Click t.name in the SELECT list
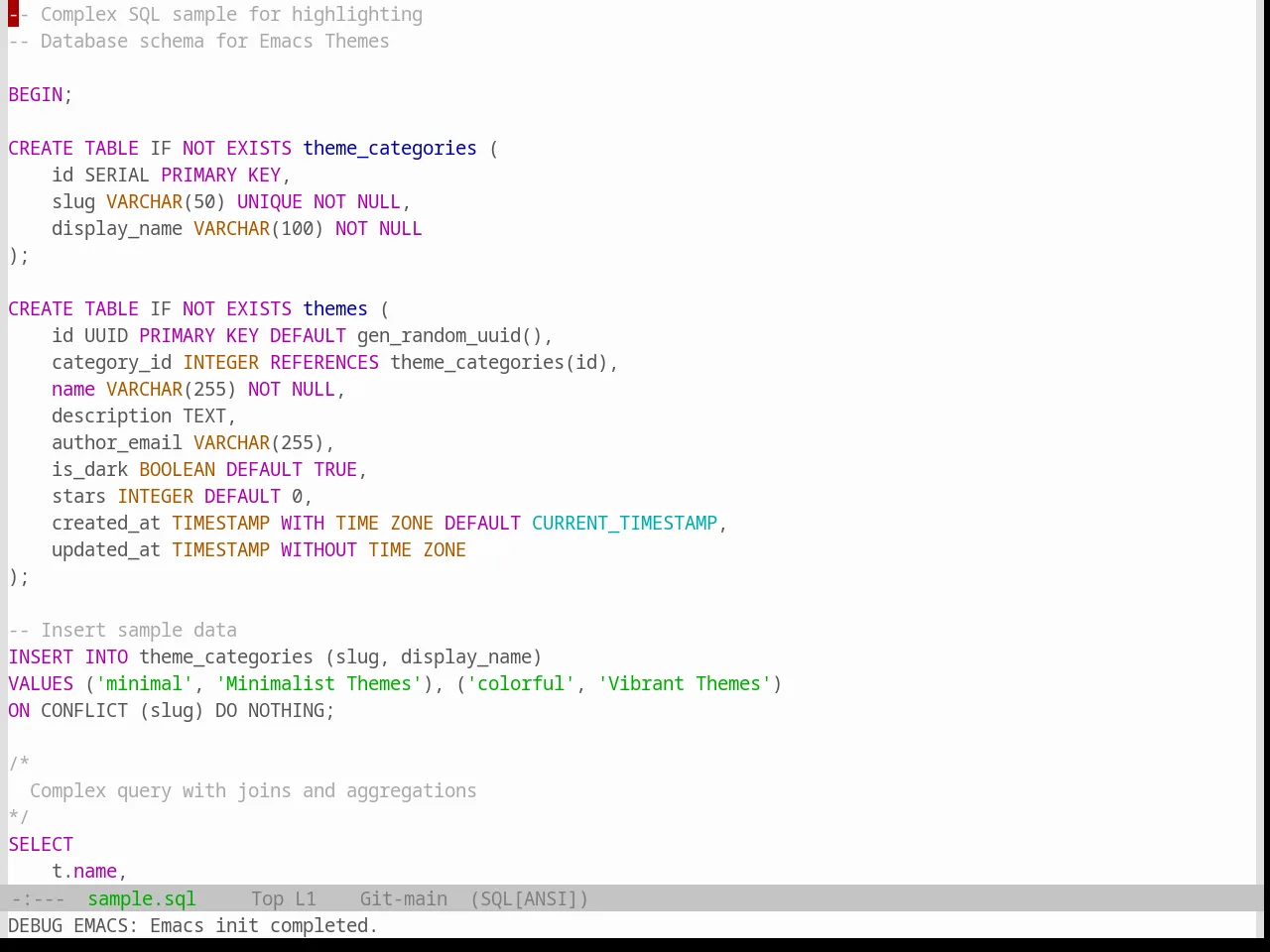 coord(84,871)
